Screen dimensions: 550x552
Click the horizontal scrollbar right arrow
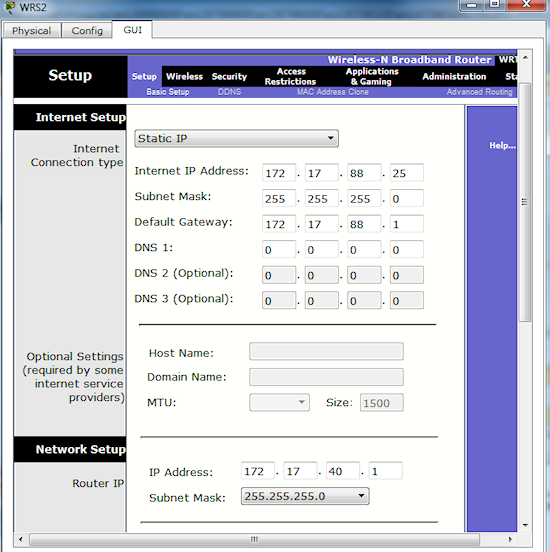[x=510, y=539]
